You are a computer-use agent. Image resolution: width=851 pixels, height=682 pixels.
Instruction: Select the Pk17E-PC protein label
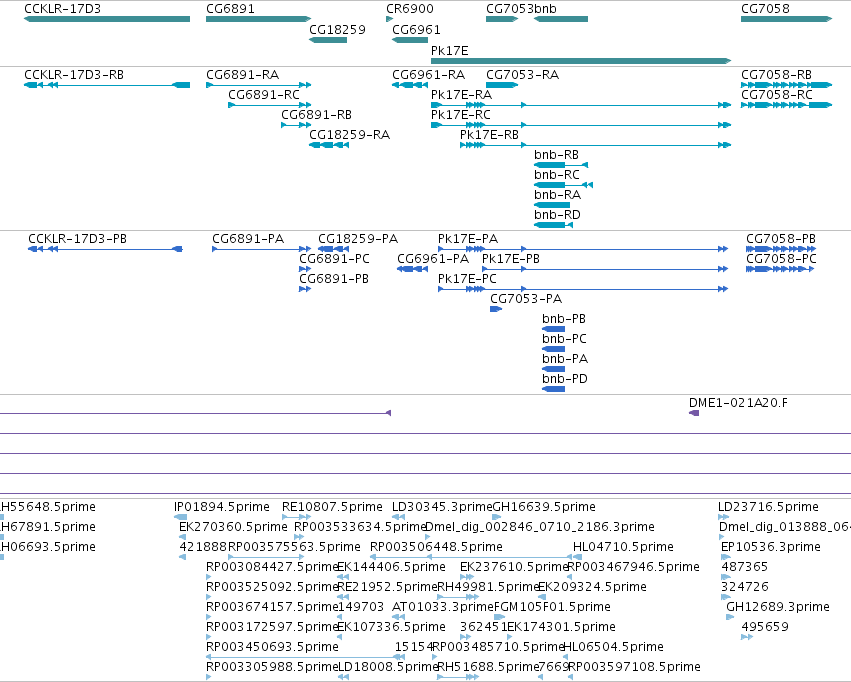pos(467,279)
